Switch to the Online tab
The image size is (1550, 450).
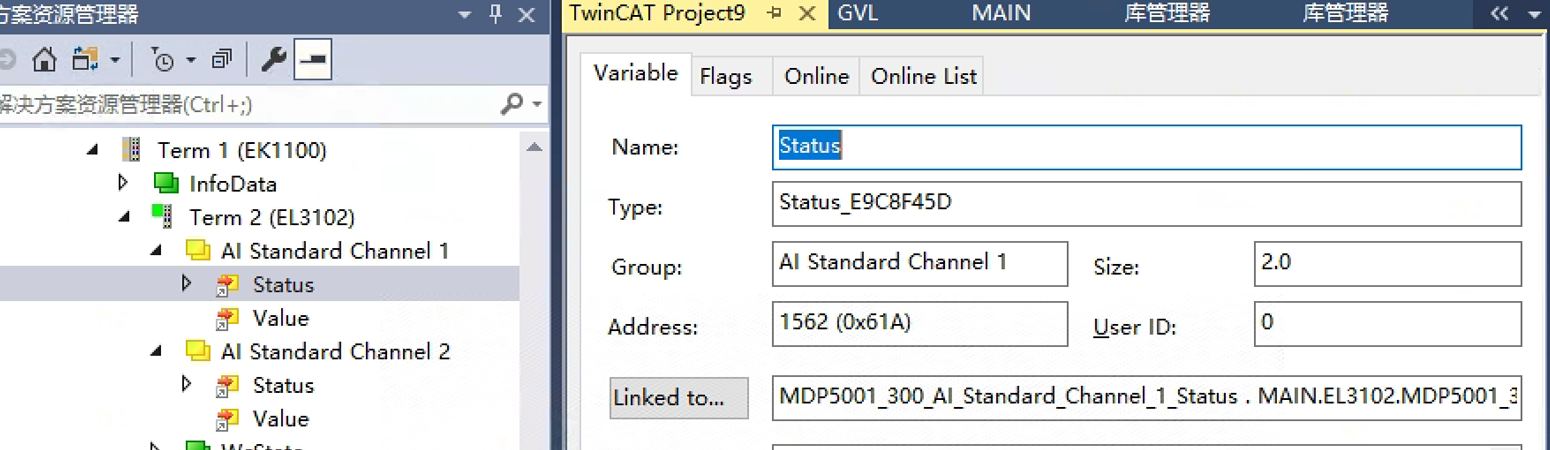817,77
